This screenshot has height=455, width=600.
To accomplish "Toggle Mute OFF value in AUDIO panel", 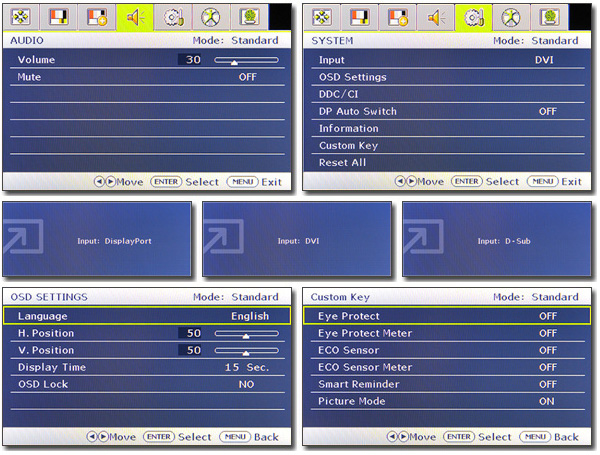I will click(x=248, y=77).
